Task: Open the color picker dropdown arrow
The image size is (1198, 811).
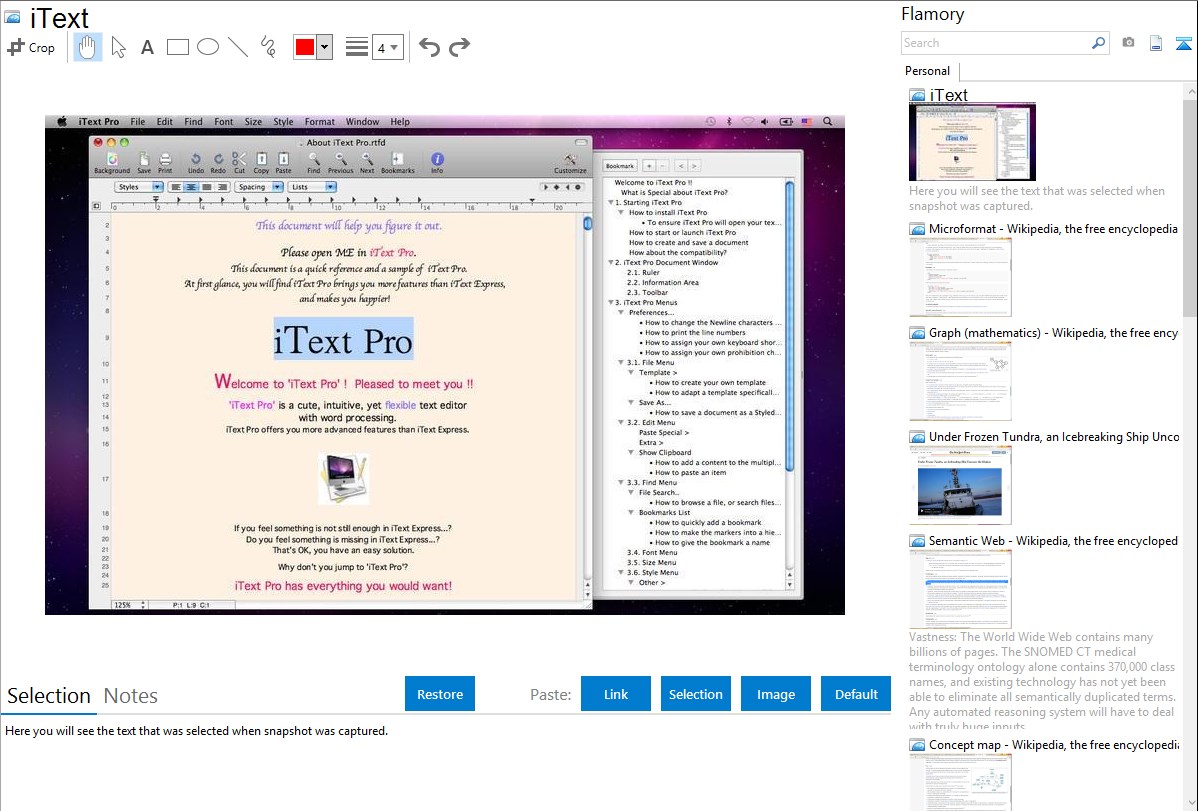Action: (324, 47)
